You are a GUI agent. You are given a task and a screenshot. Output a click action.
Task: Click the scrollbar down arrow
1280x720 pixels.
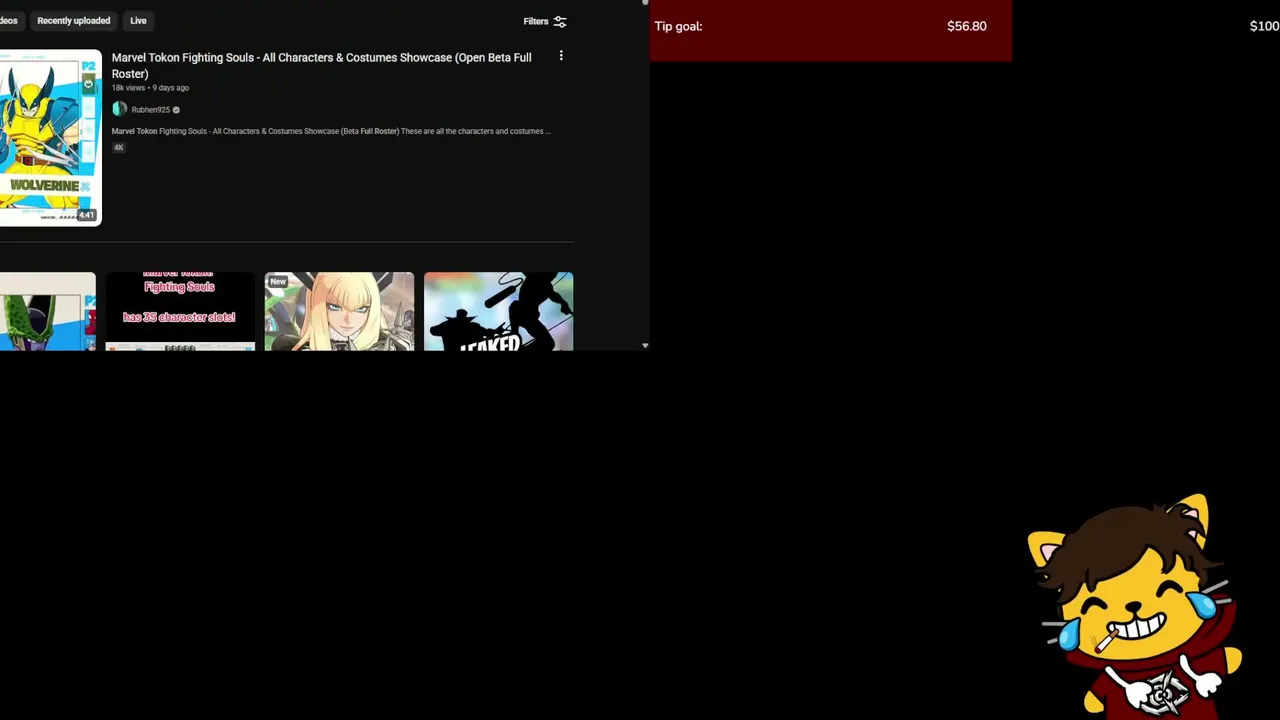tap(645, 345)
